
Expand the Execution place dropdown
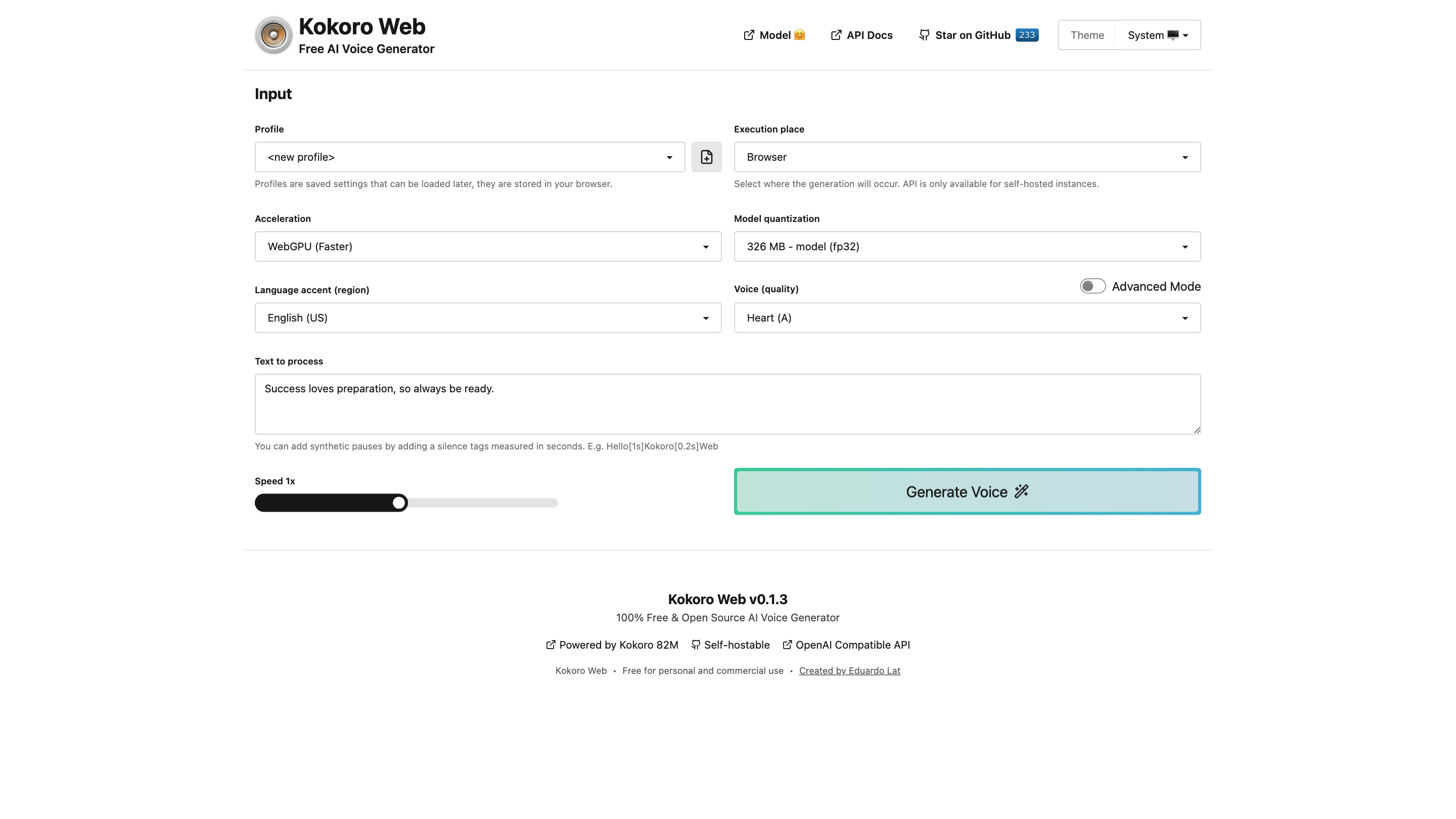tap(967, 157)
